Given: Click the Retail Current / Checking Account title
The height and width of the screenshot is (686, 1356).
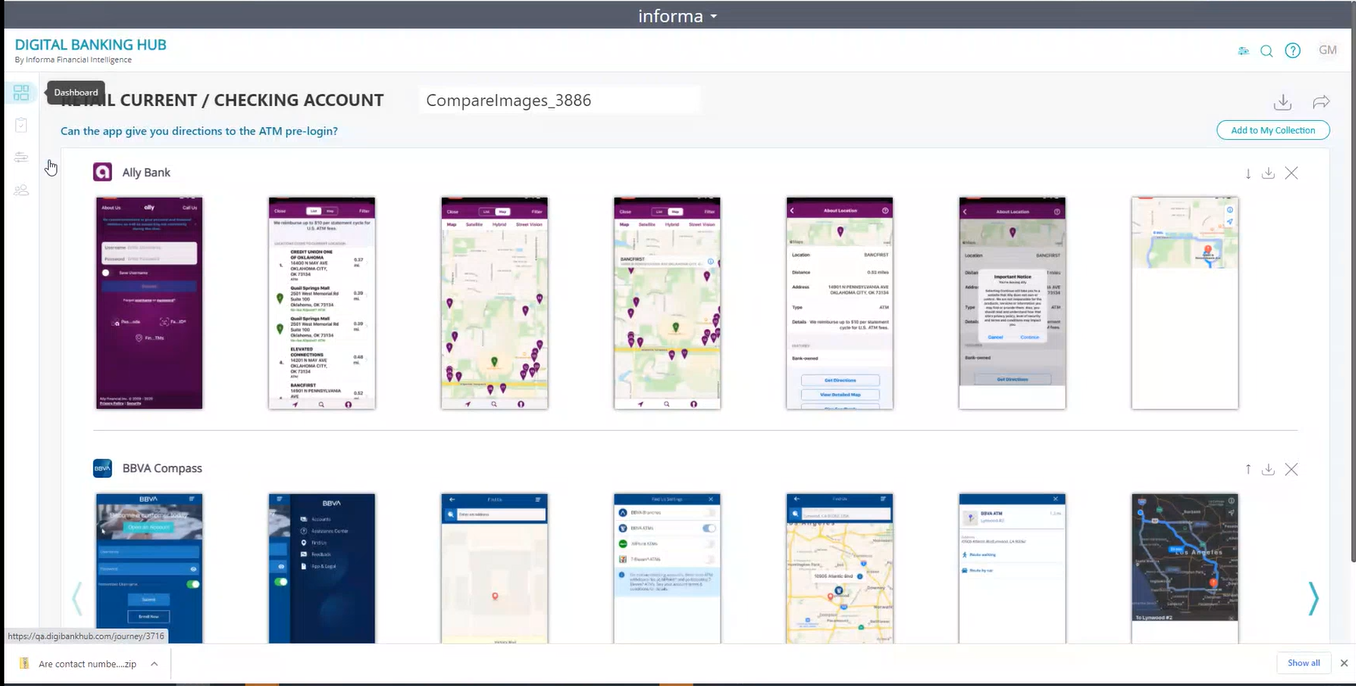Looking at the screenshot, I should (x=222, y=100).
